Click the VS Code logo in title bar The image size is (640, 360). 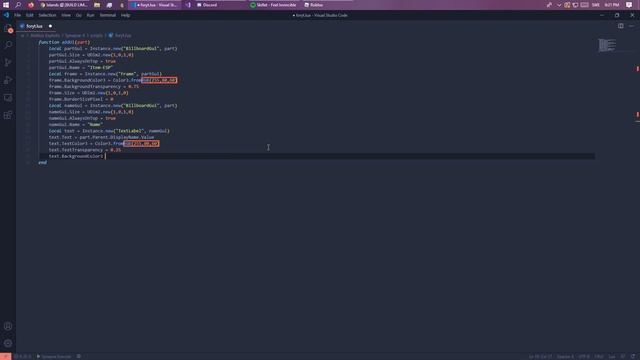pyautogui.click(x=6, y=15)
